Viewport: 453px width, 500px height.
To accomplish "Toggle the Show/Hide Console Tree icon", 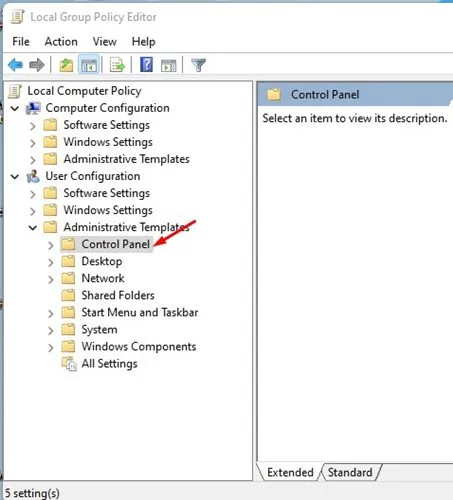I will 89,65.
